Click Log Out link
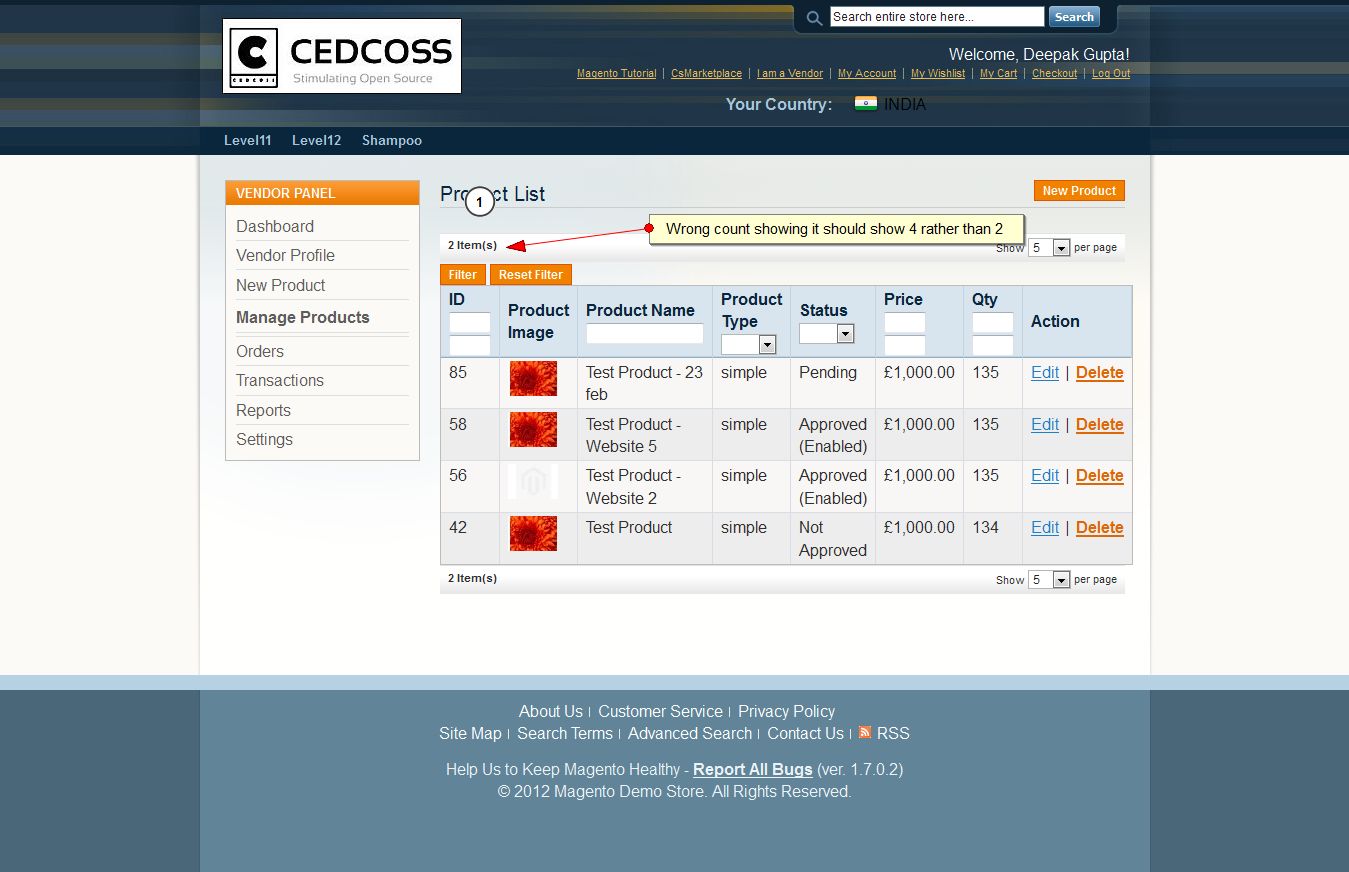This screenshot has height=872, width=1349. tap(1111, 73)
